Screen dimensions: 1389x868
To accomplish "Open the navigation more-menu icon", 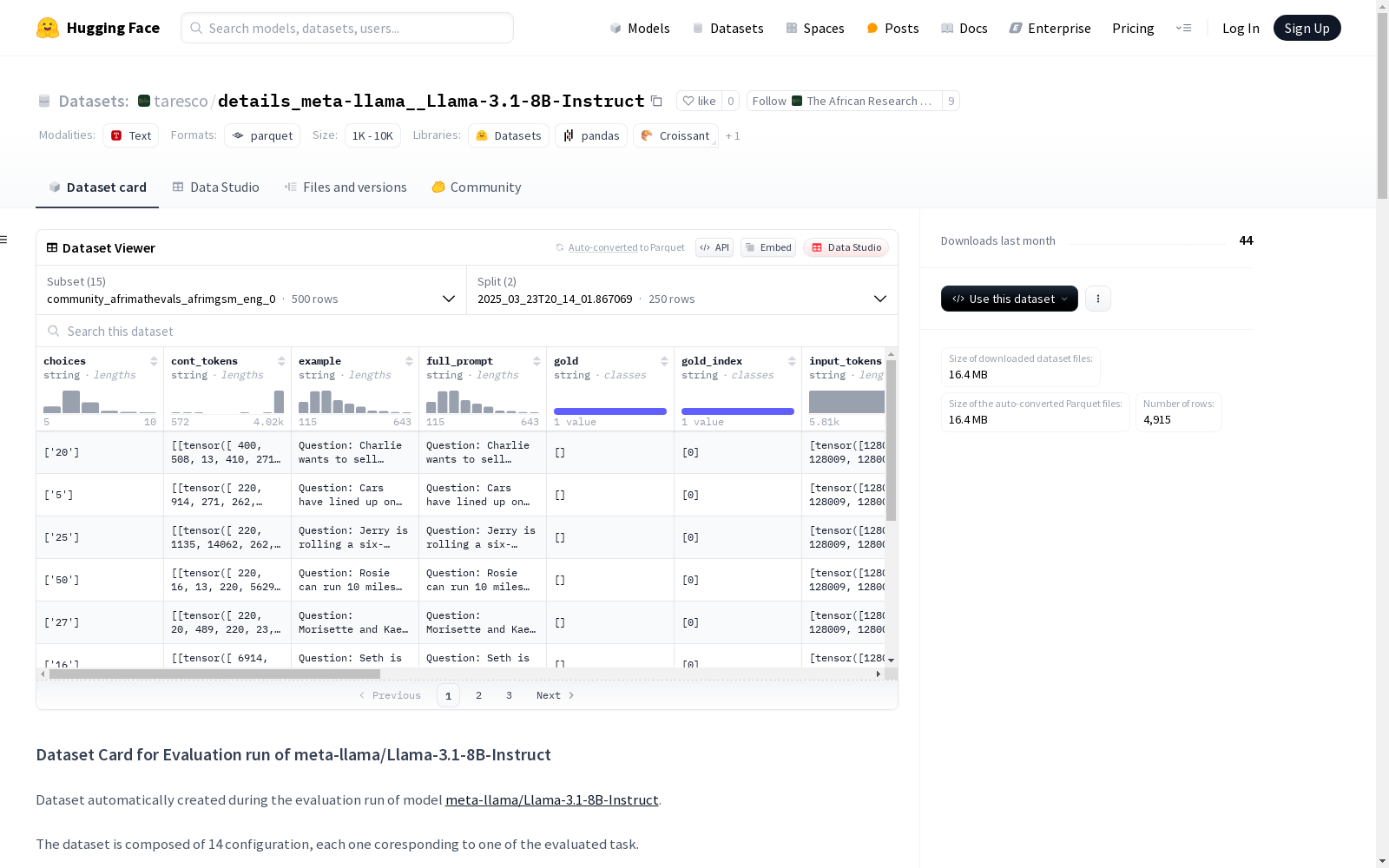I will 1183,28.
